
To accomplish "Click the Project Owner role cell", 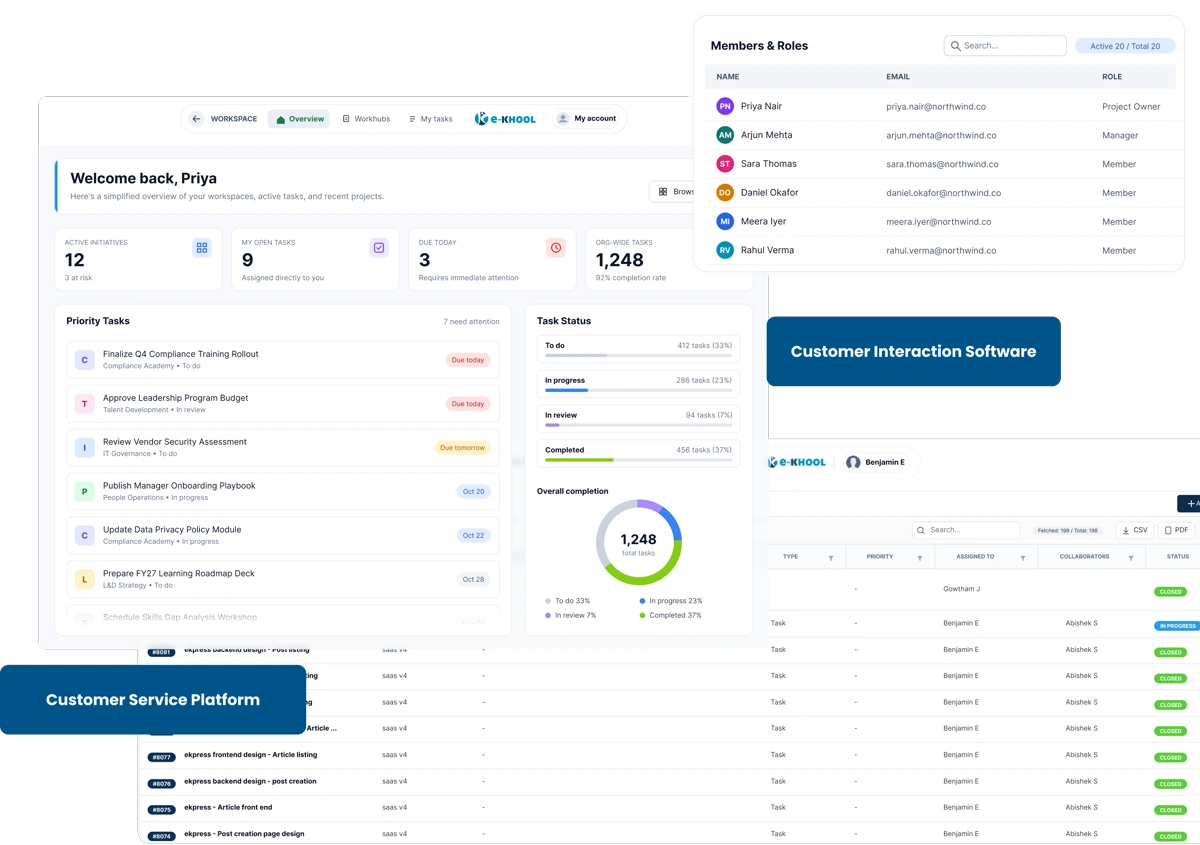I will click(x=1131, y=106).
